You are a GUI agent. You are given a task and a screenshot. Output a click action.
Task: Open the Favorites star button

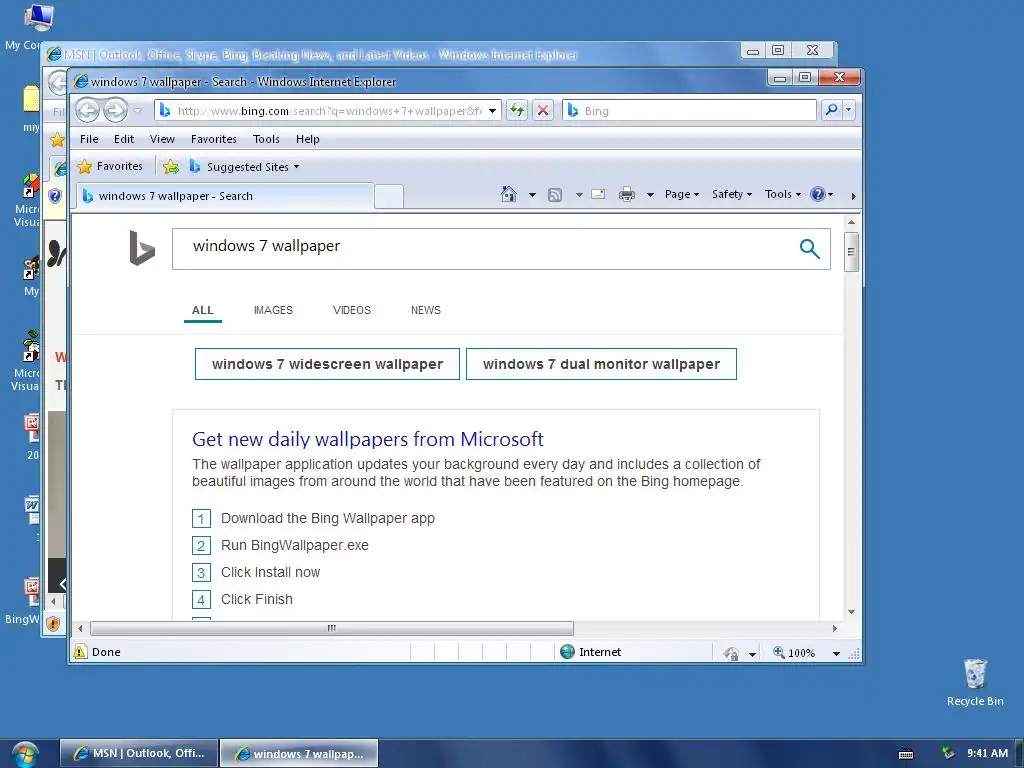coord(110,167)
